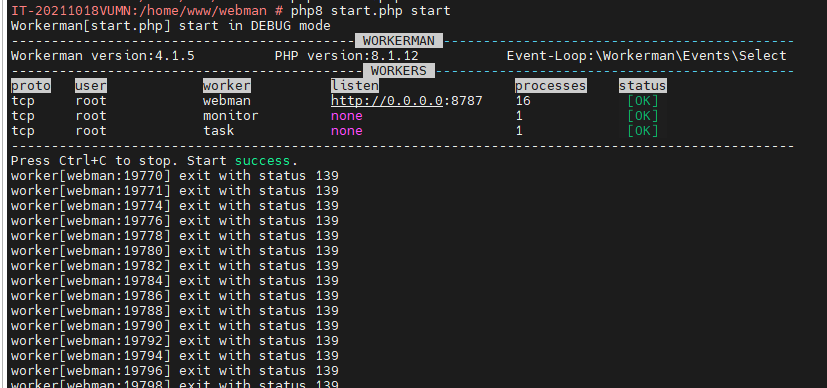
Task: Click the worker[webman:19782] exit line
Action: point(175,265)
